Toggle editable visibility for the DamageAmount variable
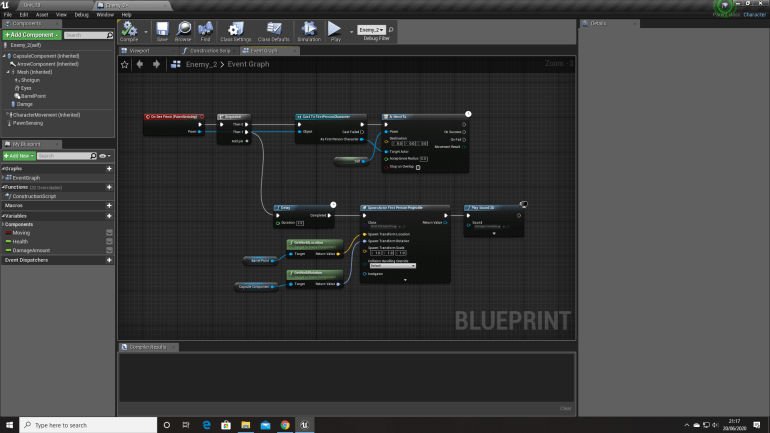The image size is (770, 433). pos(110,250)
